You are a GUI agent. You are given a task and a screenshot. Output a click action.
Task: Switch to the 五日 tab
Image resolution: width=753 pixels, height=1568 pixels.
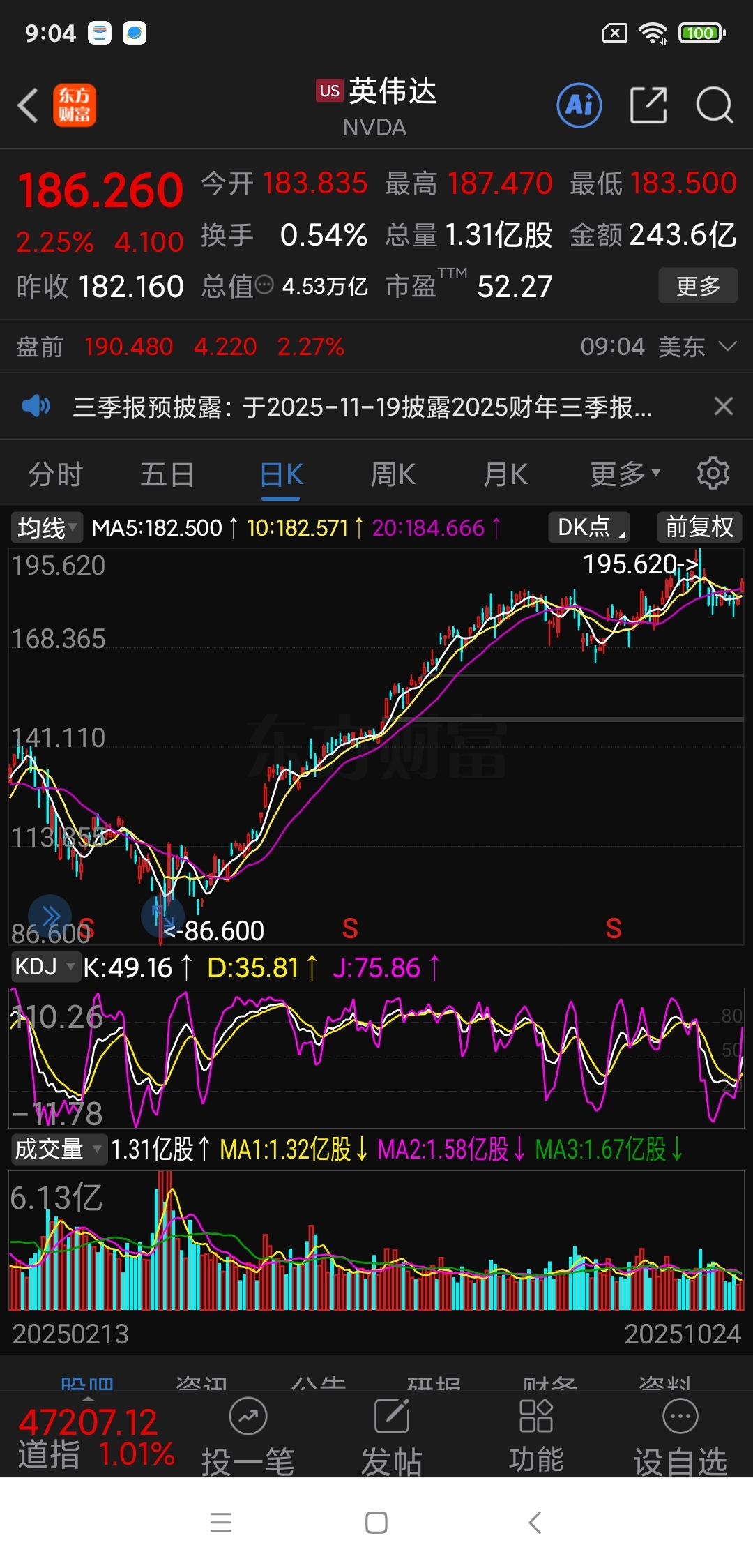pyautogui.click(x=167, y=474)
